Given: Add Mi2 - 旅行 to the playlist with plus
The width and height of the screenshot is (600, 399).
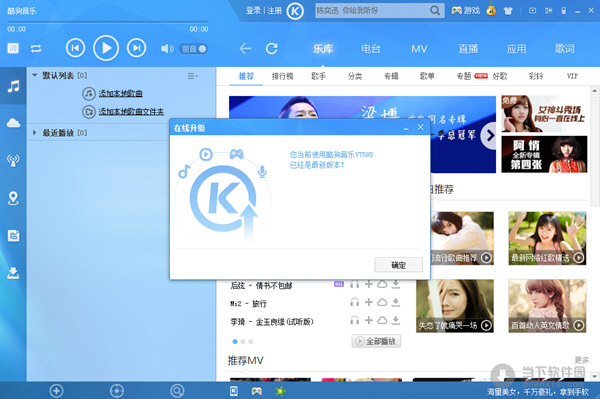Looking at the screenshot, I should (x=368, y=302).
